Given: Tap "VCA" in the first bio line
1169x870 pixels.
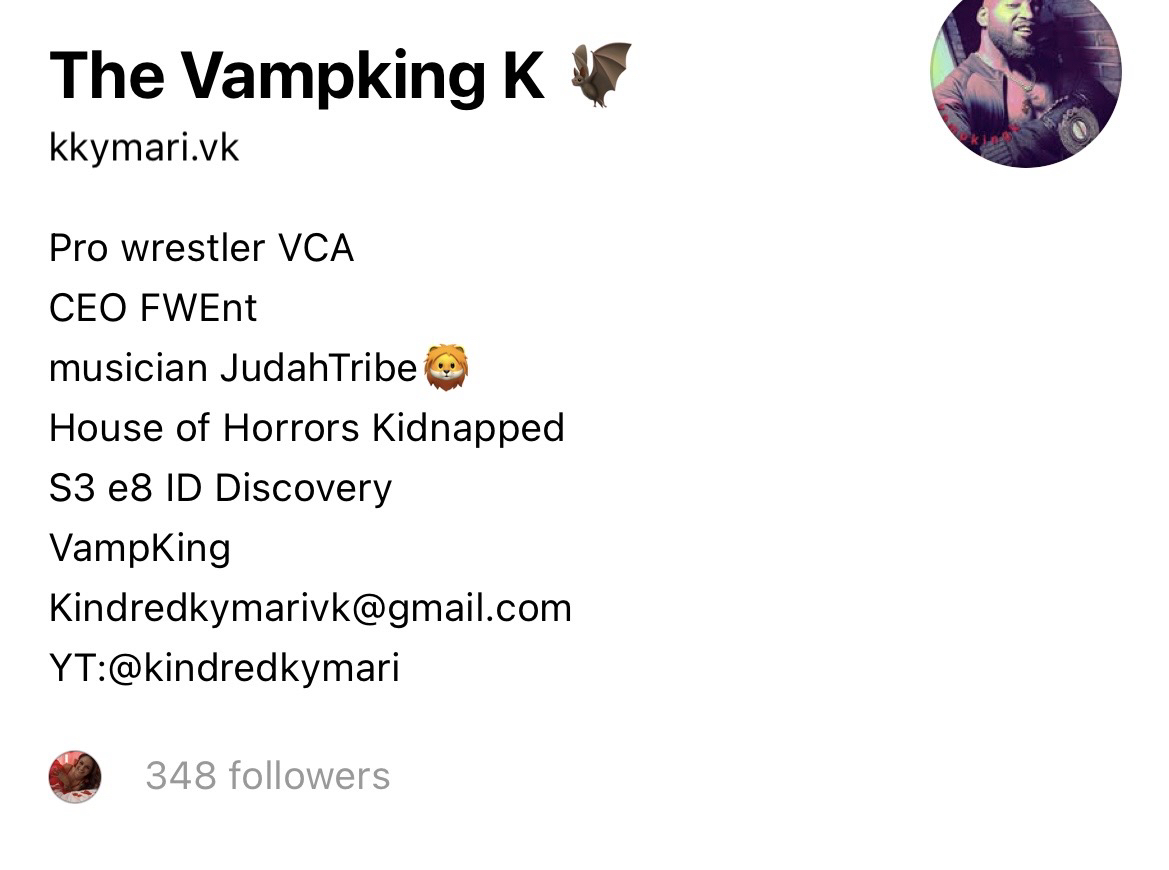Looking at the screenshot, I should point(316,248).
